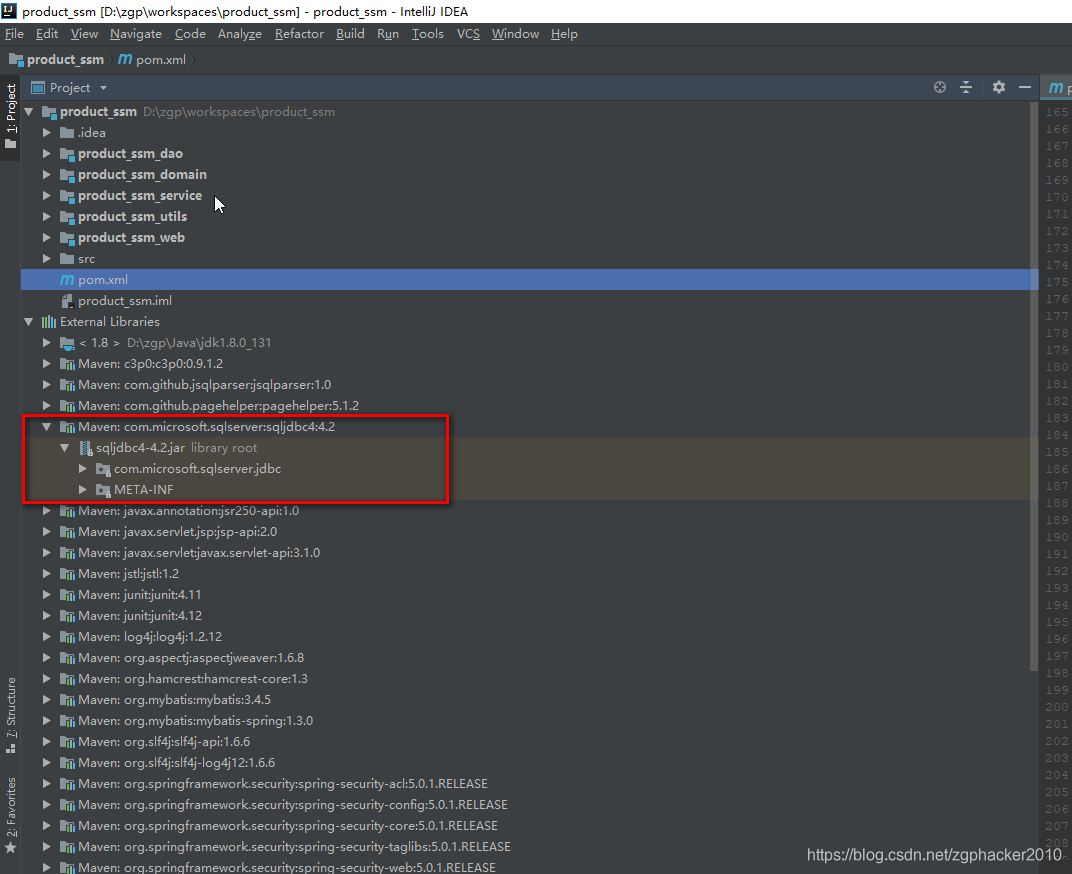The width and height of the screenshot is (1072, 874).
Task: Click the c3p0 library icon
Action: point(67,364)
